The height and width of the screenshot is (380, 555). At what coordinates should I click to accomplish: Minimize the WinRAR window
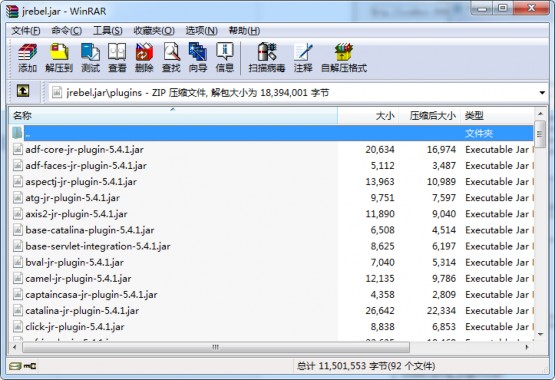coord(482,8)
